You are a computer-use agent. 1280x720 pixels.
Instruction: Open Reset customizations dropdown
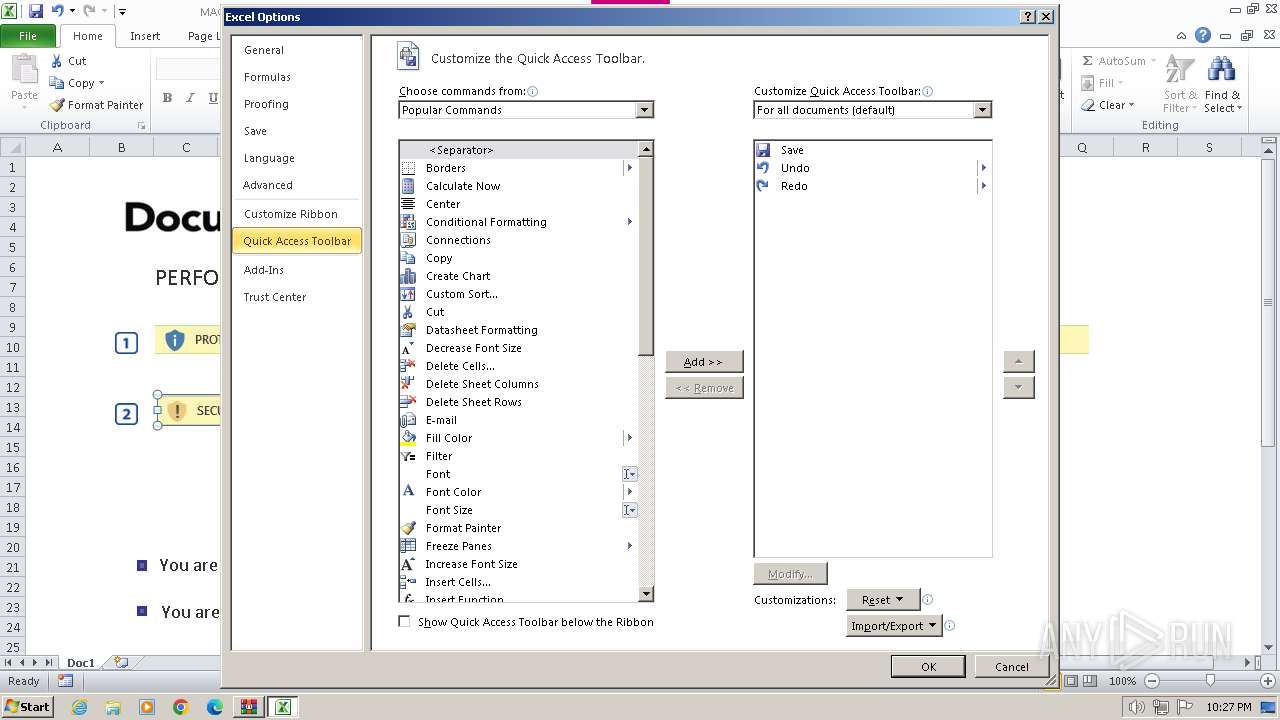coord(882,600)
